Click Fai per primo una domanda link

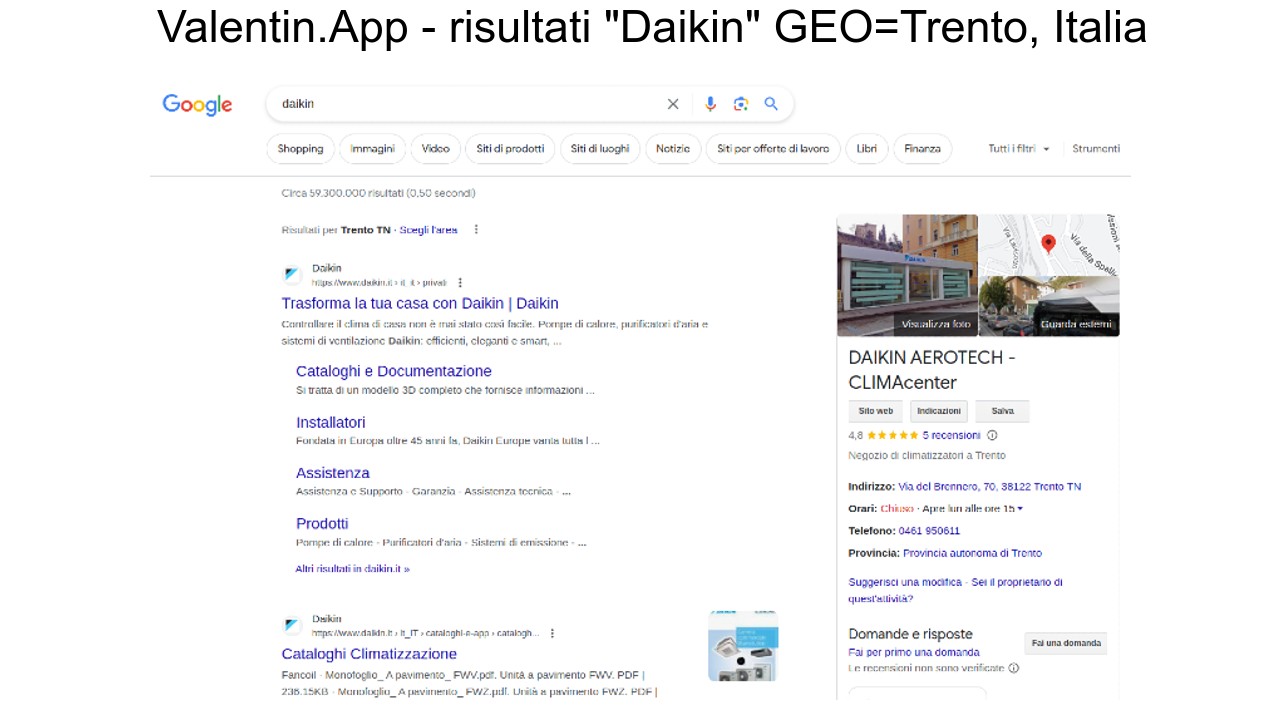914,652
